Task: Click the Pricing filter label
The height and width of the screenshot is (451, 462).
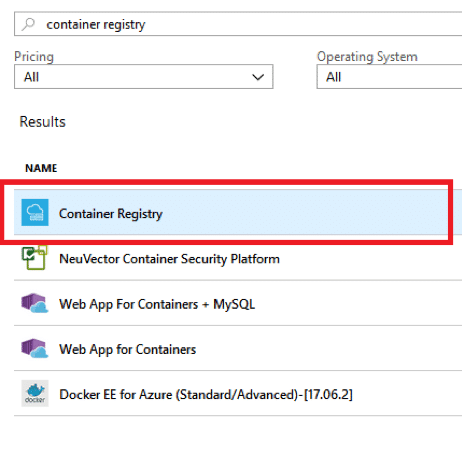Action: 34,56
